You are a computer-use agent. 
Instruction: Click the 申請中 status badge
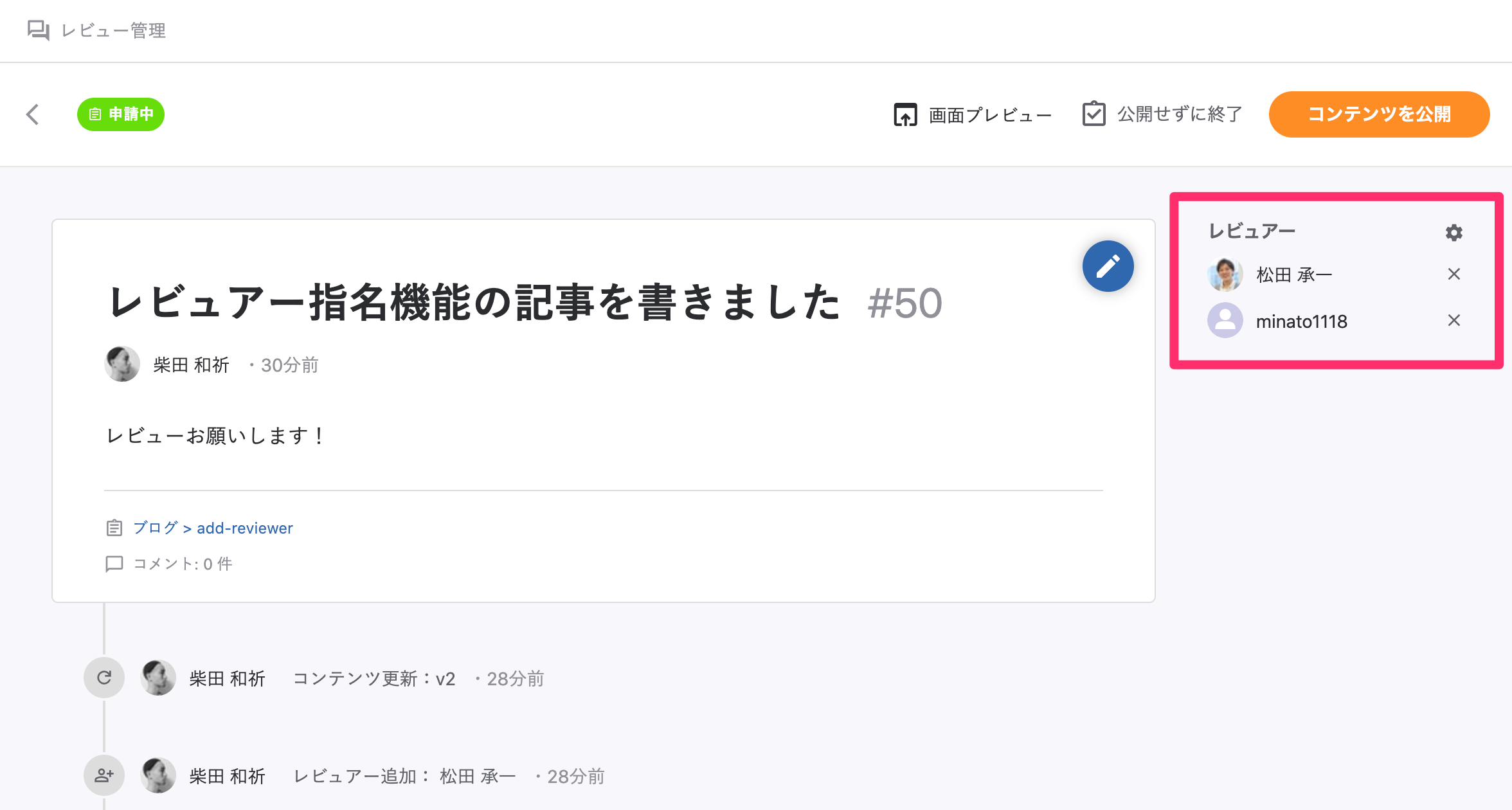121,114
